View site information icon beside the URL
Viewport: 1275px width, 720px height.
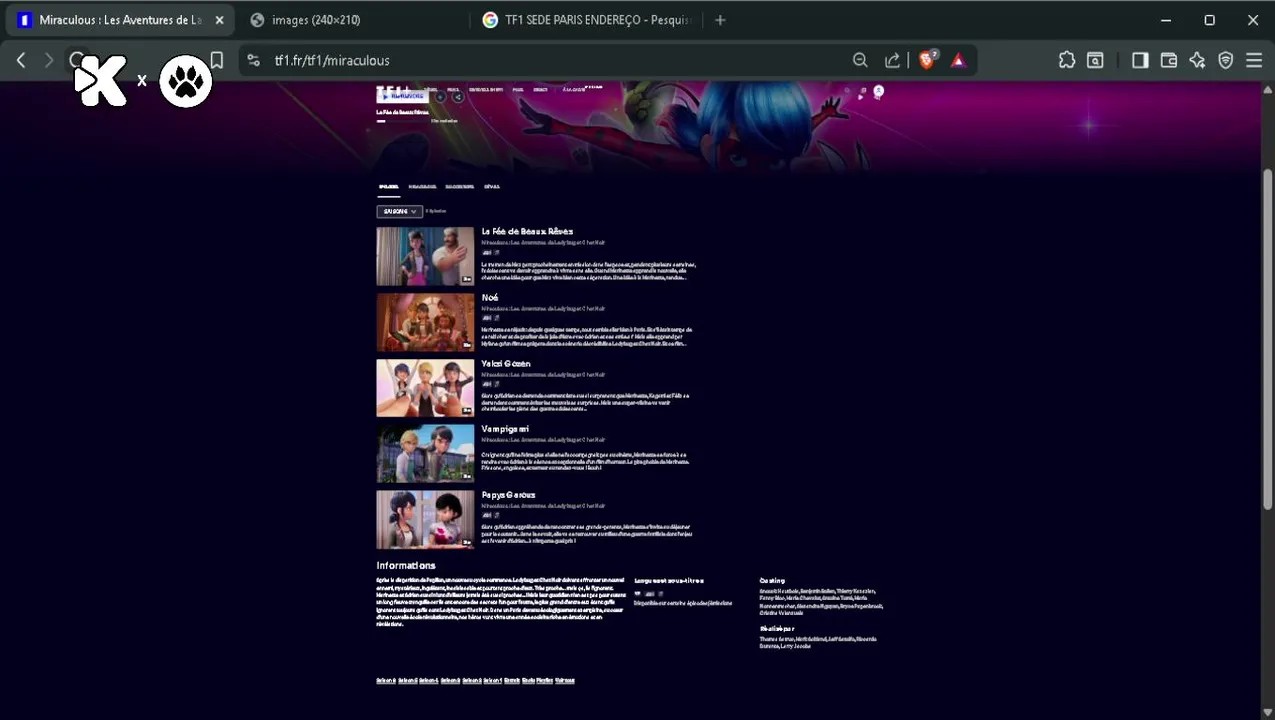tap(253, 60)
